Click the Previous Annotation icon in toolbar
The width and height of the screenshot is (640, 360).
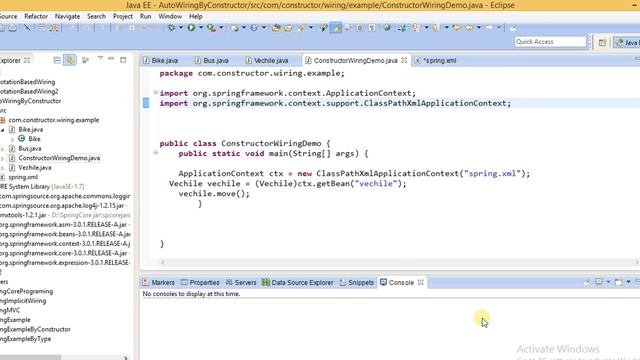pyautogui.click(x=435, y=28)
